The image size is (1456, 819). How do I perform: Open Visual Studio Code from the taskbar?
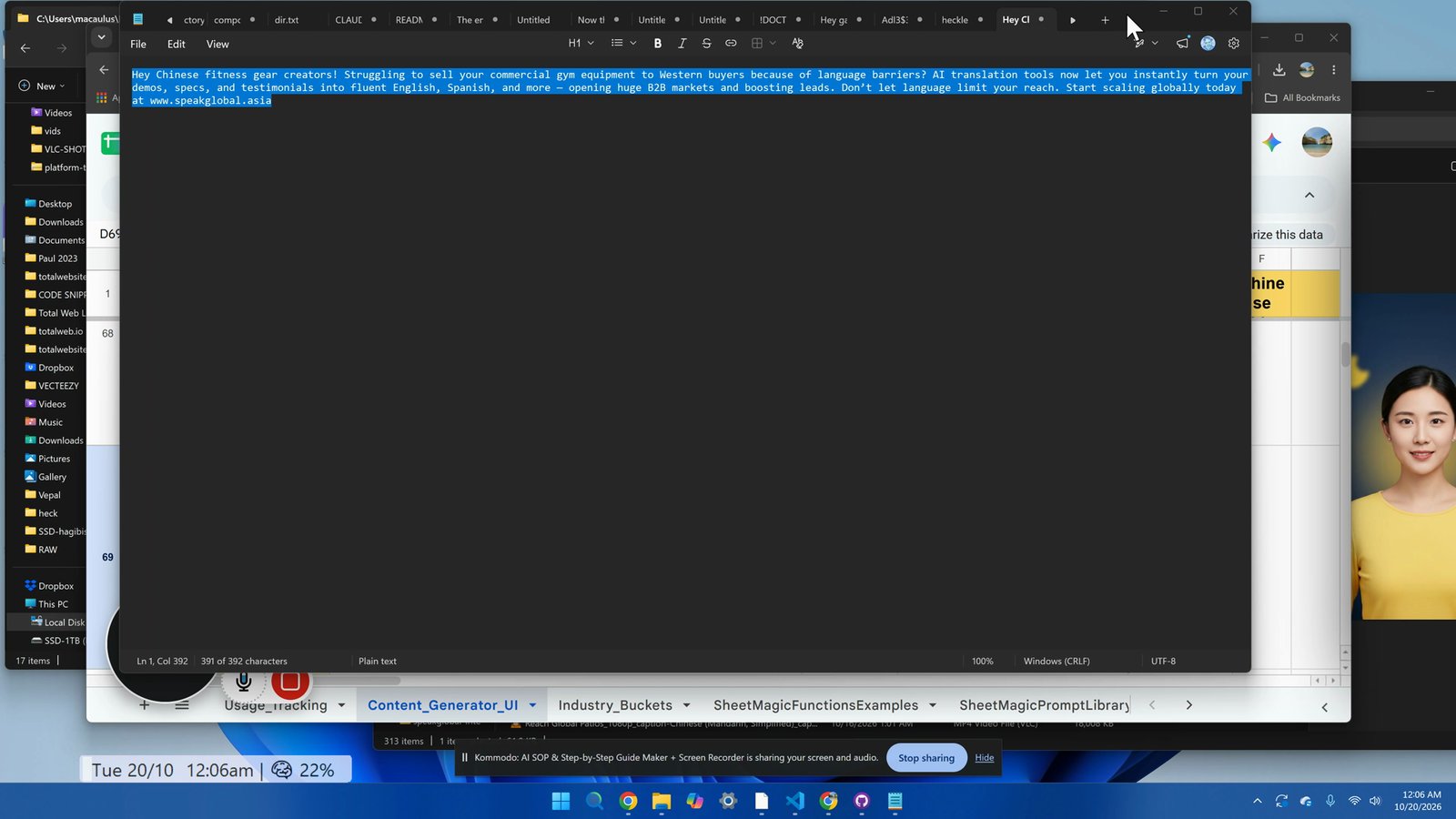[794, 801]
